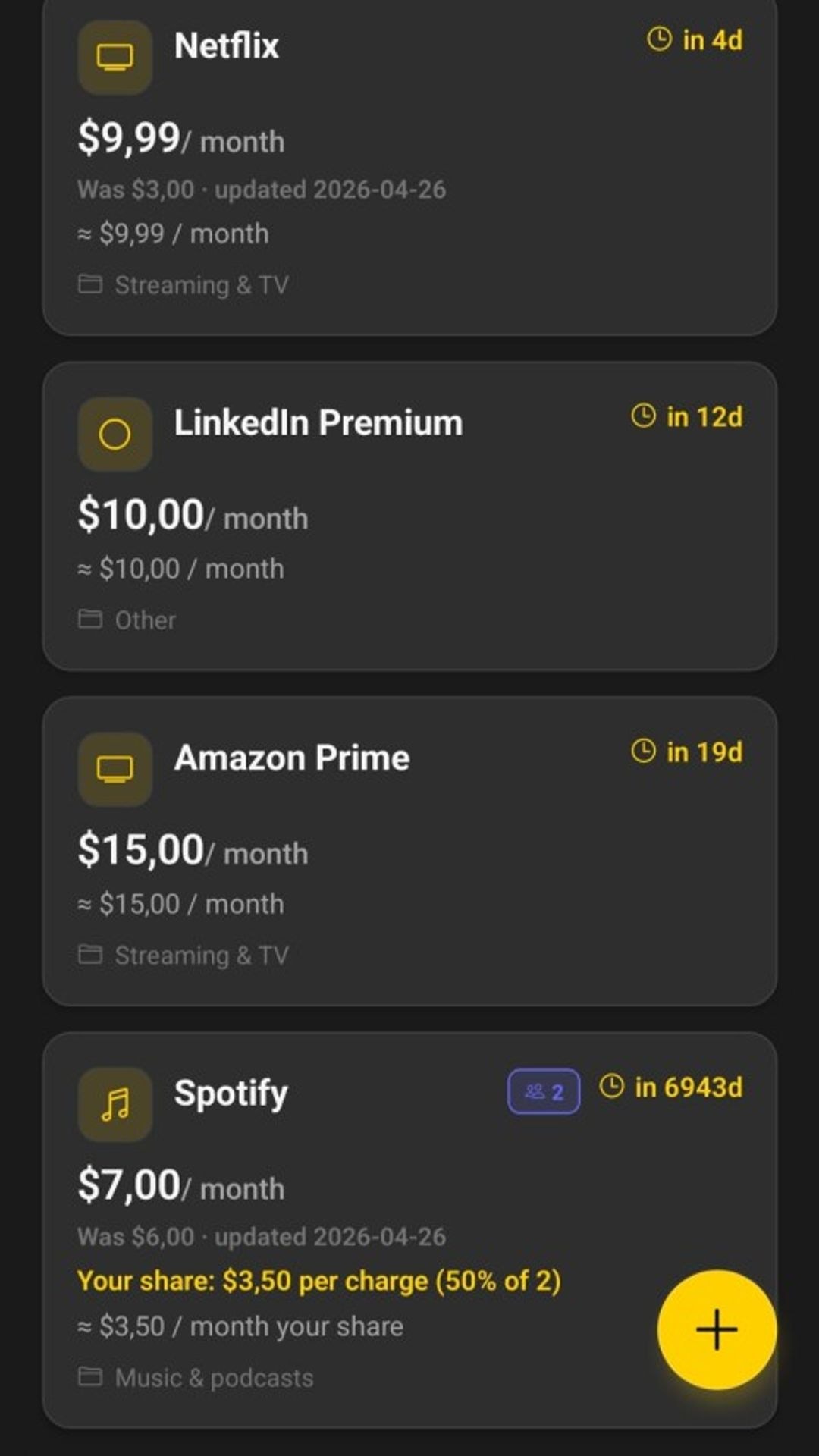Select the LinkedIn Premium circle icon
This screenshot has width=819, height=1456.
(x=116, y=434)
